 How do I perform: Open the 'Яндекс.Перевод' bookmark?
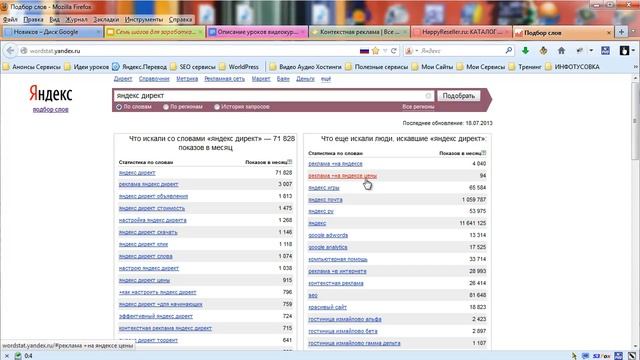(x=140, y=67)
